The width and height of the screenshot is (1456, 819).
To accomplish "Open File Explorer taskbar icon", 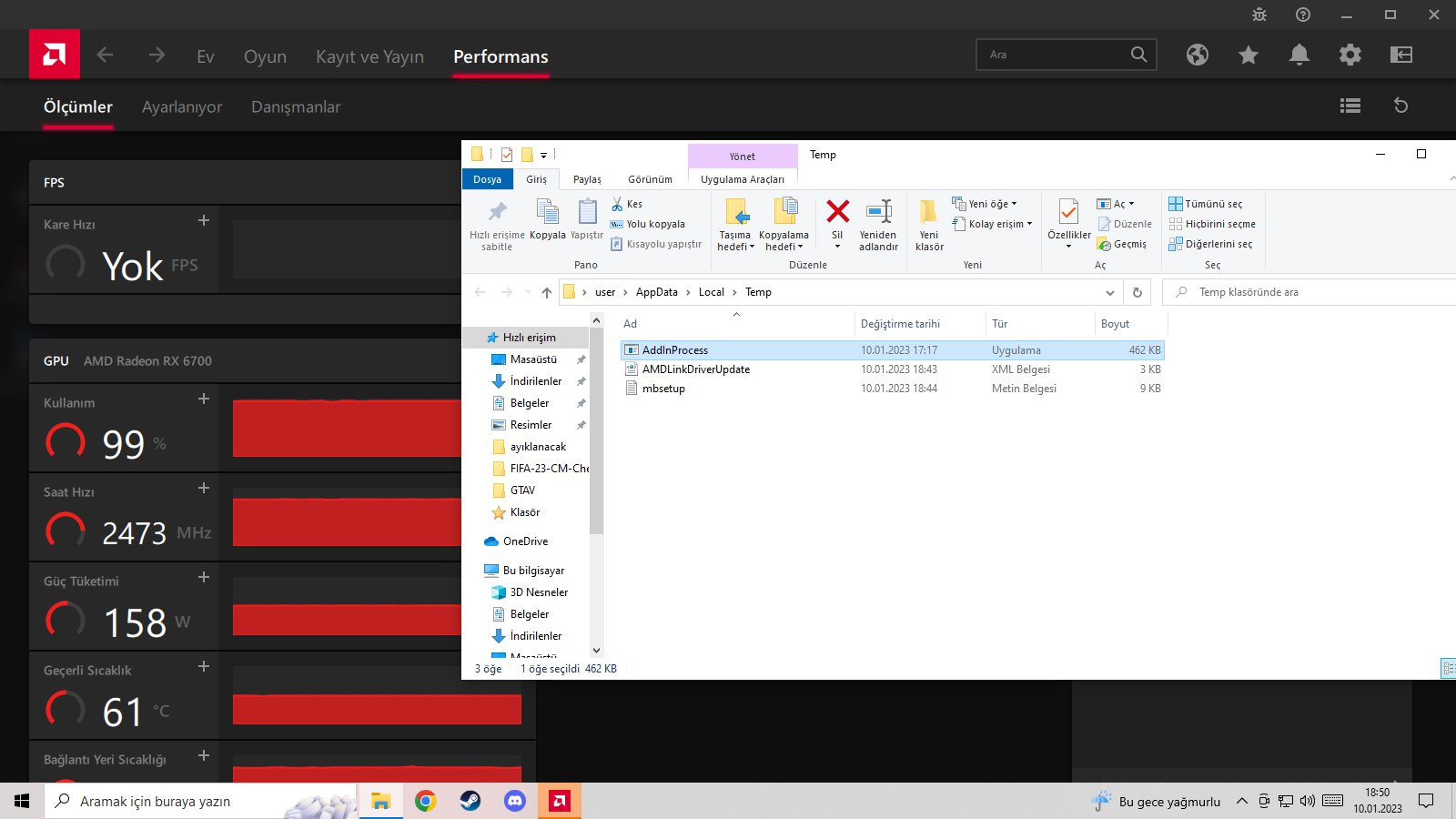I will [x=380, y=801].
